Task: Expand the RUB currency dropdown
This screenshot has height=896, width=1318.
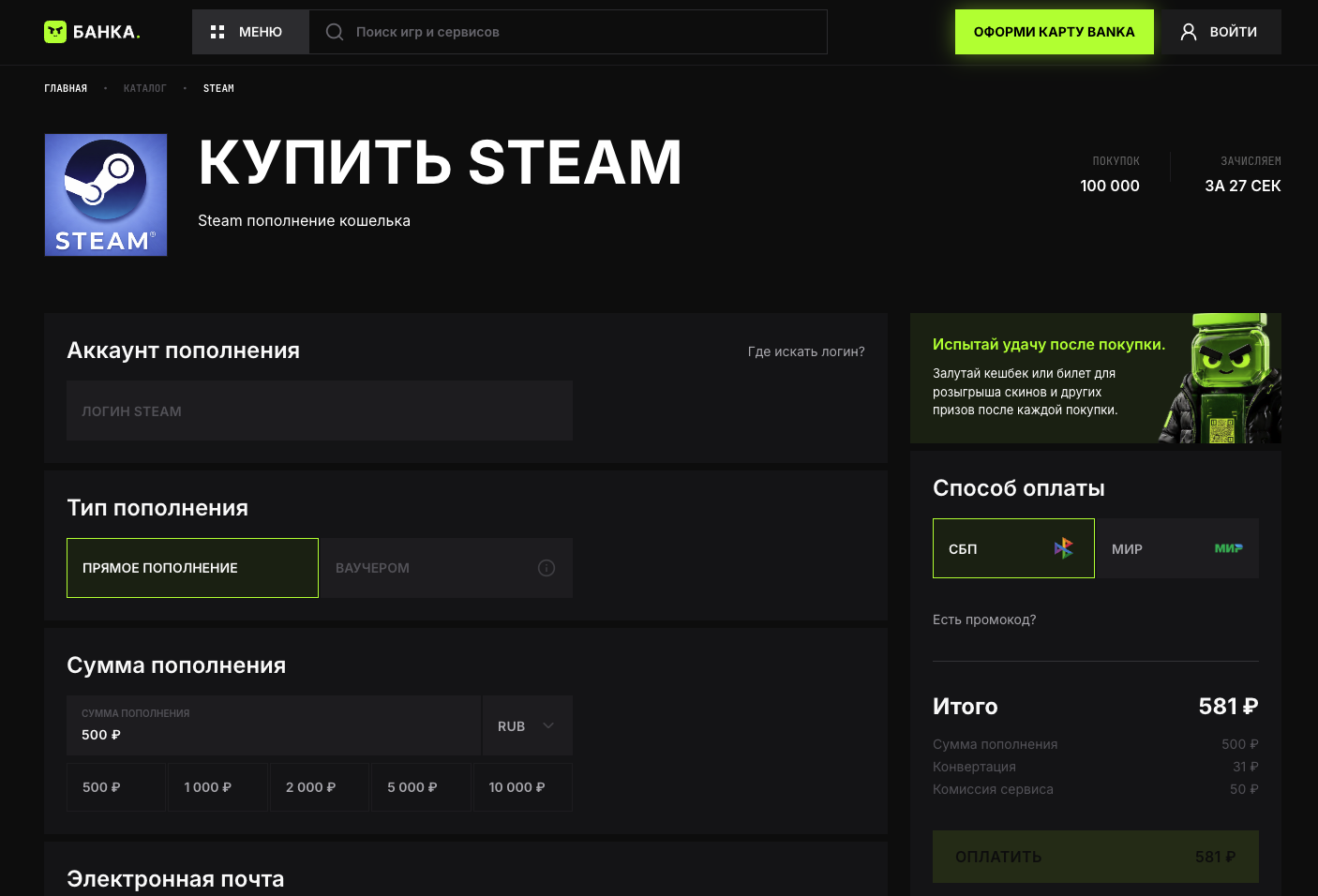Action: click(527, 726)
